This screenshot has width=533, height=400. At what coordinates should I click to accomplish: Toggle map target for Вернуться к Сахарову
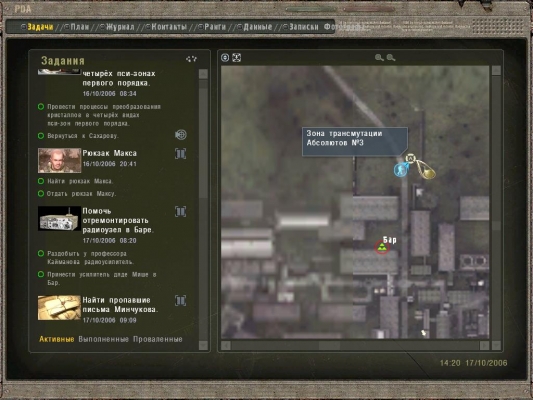[181, 135]
